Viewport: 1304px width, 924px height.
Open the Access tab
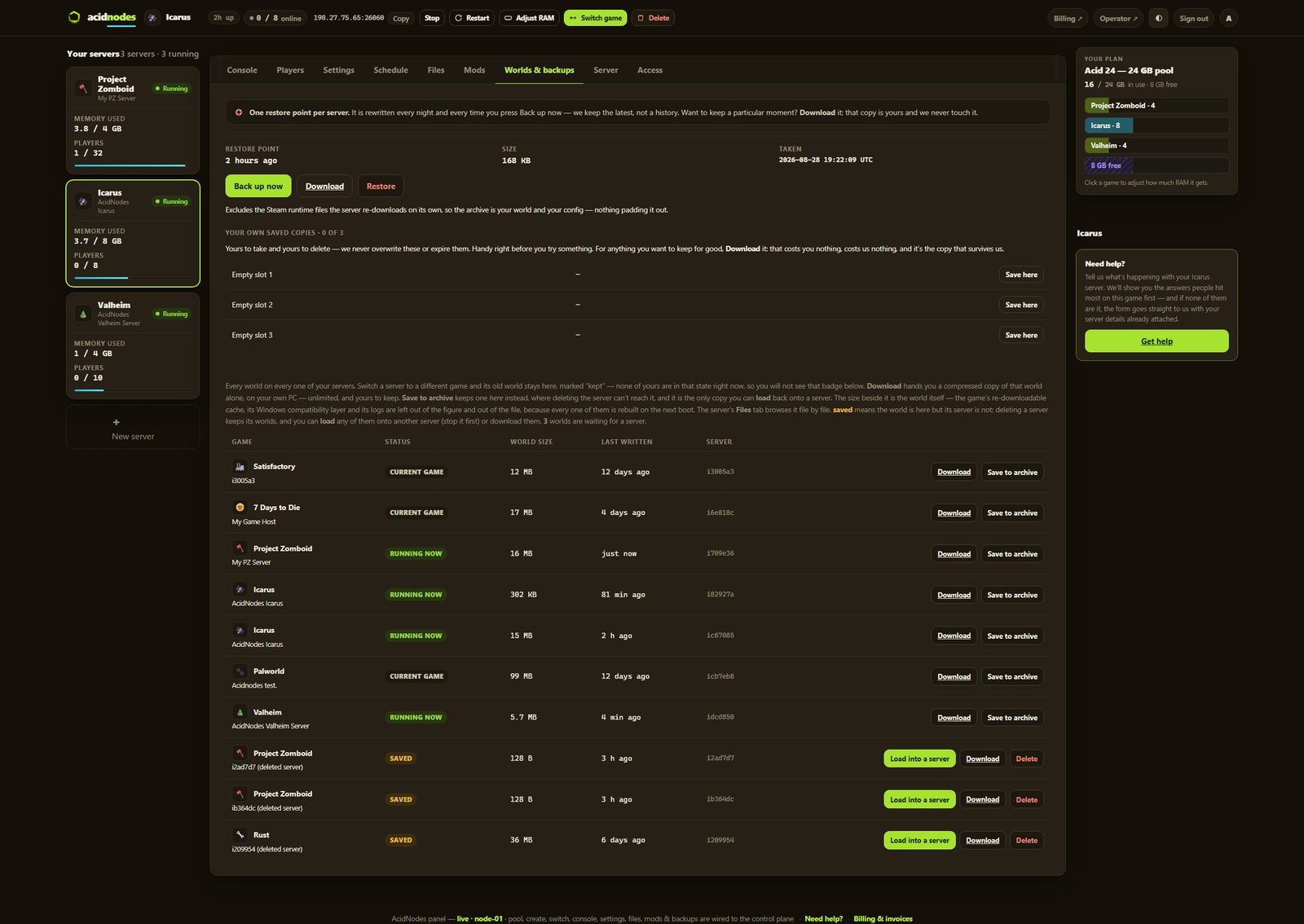pyautogui.click(x=650, y=70)
